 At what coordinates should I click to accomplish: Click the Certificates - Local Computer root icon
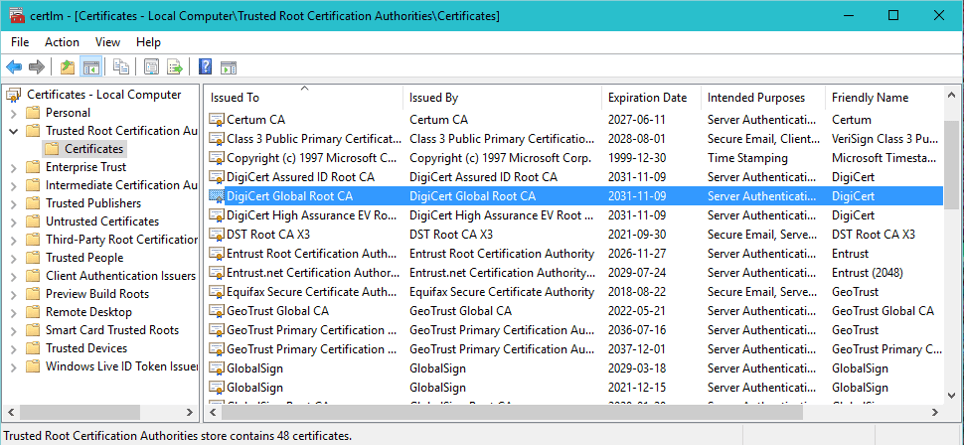14,95
